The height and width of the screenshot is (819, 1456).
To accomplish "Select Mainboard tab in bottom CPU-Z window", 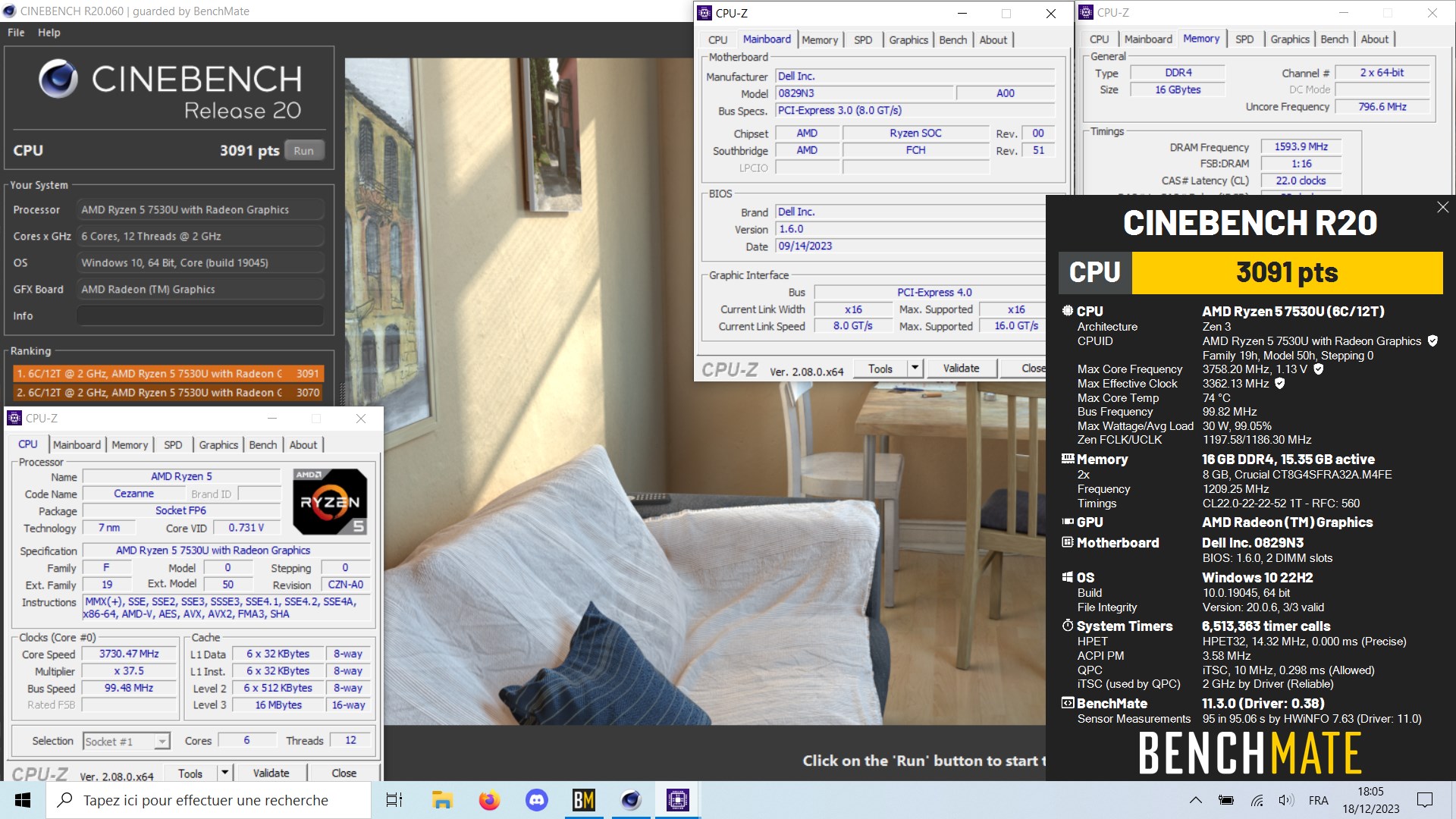I will coord(77,445).
